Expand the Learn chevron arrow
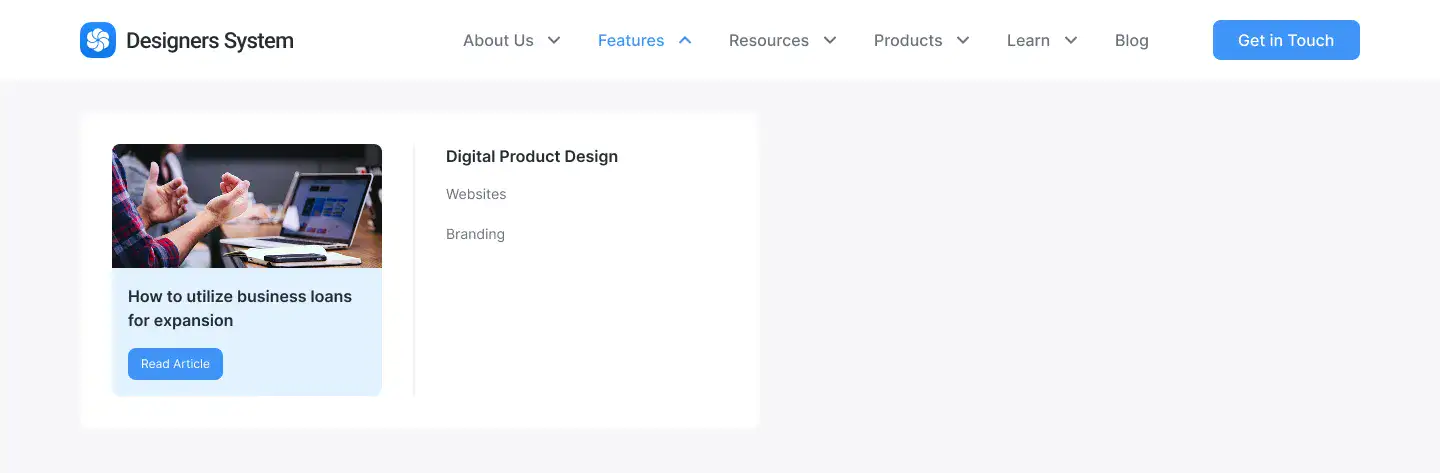 point(1071,40)
